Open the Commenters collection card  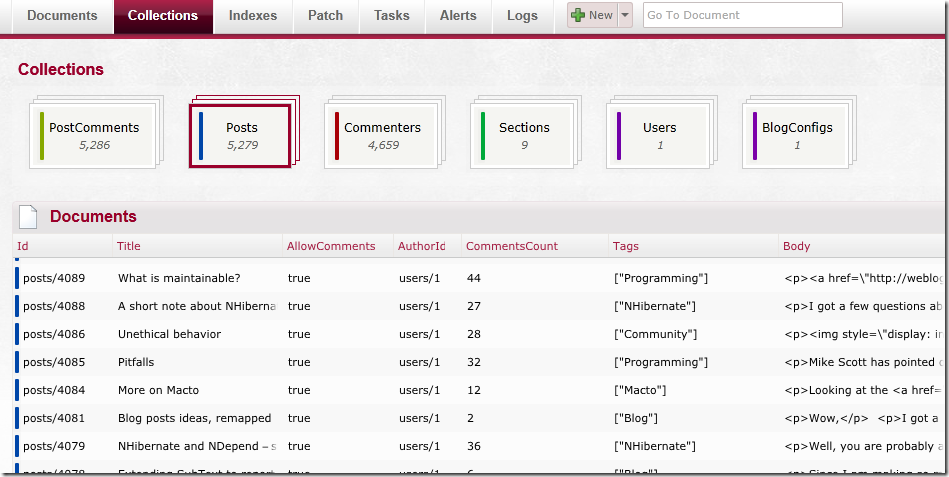(382, 136)
